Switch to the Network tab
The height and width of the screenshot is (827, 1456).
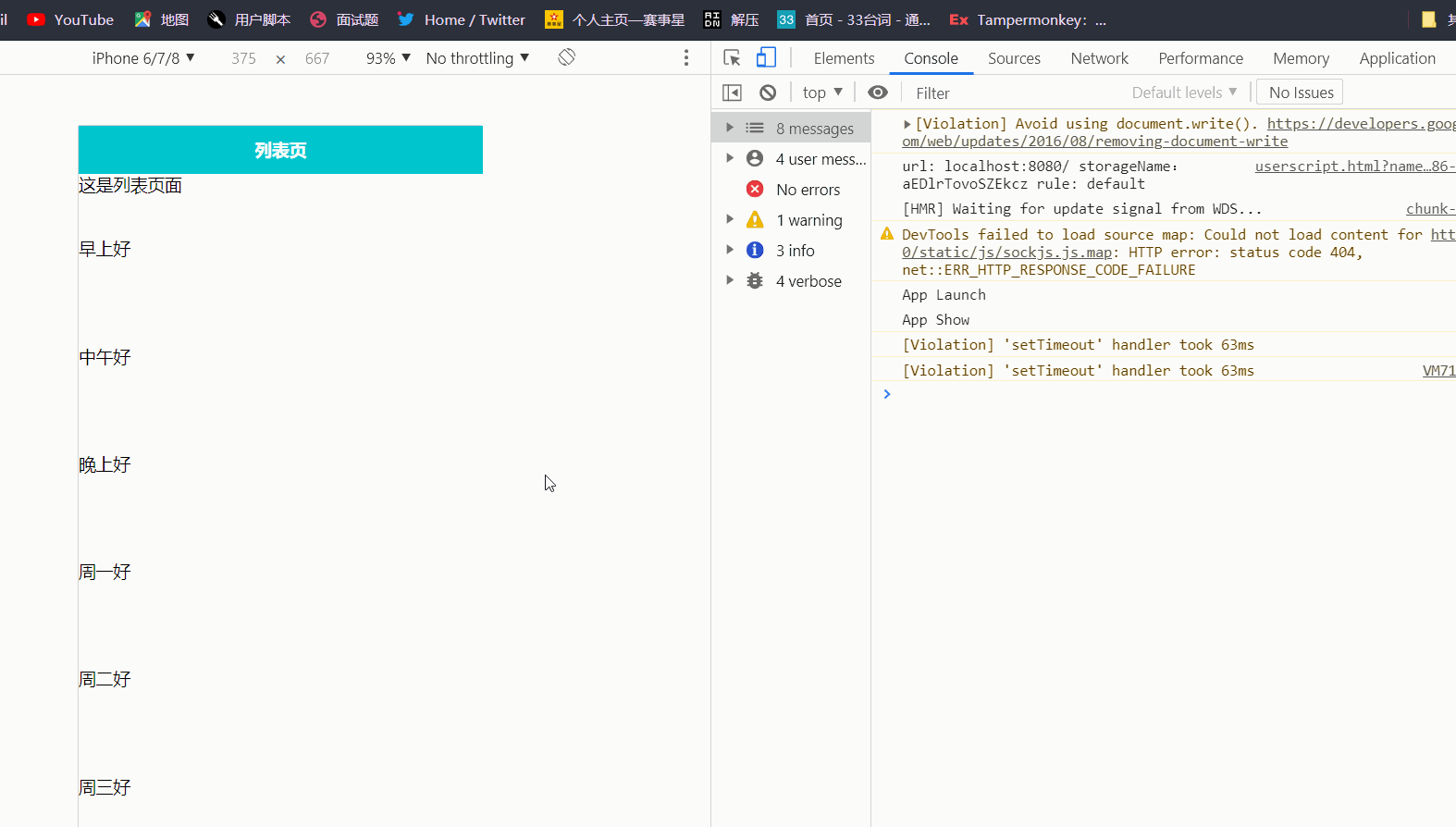(x=1100, y=58)
